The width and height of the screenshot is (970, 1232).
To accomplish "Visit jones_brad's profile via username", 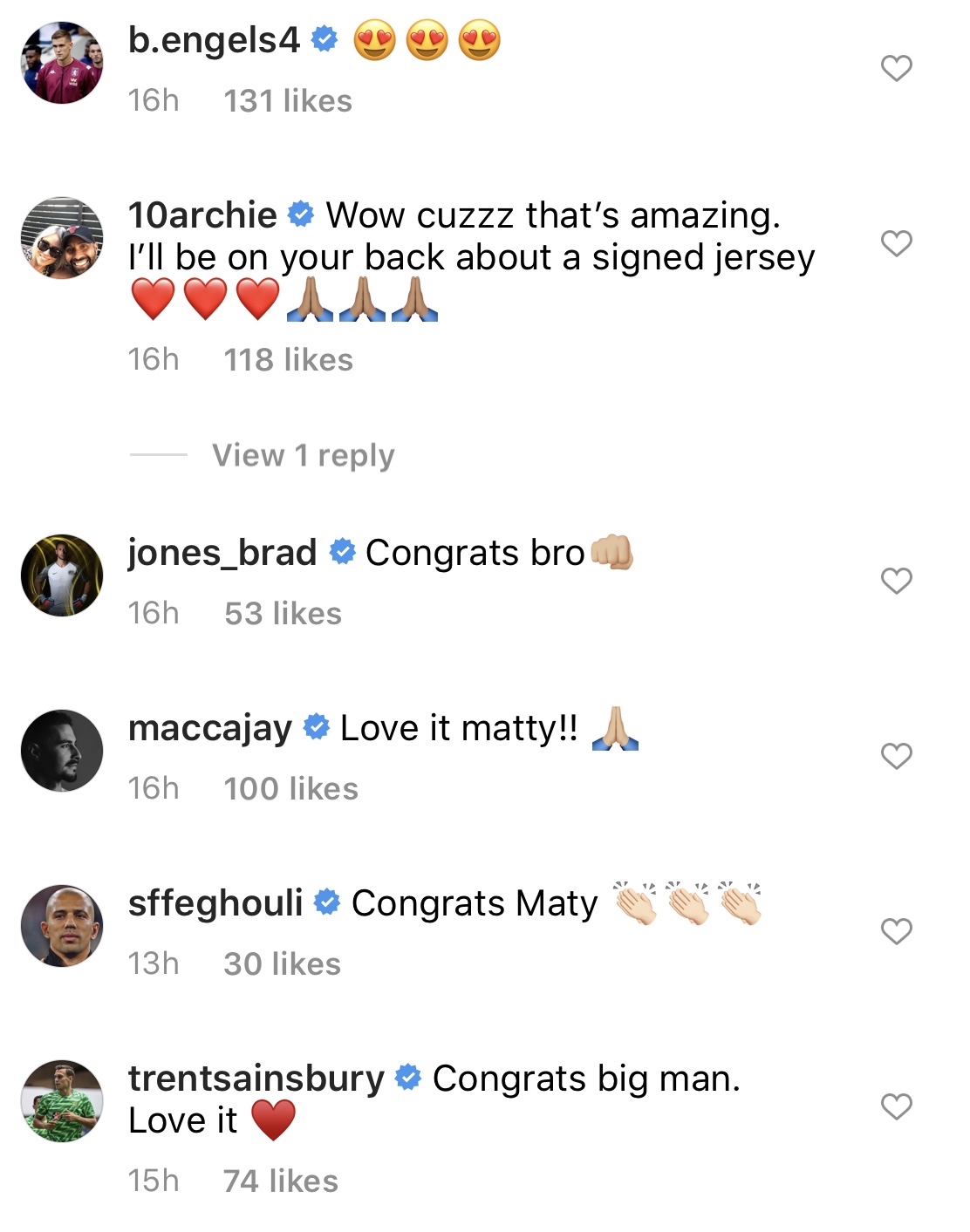I will (222, 553).
